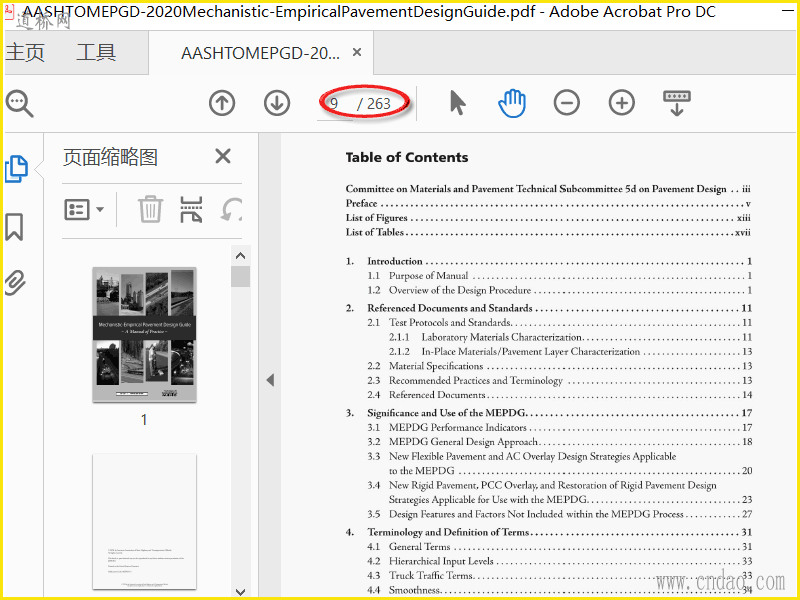This screenshot has width=800, height=600.
Task: Rotate page with the rotate icon
Action: [231, 209]
